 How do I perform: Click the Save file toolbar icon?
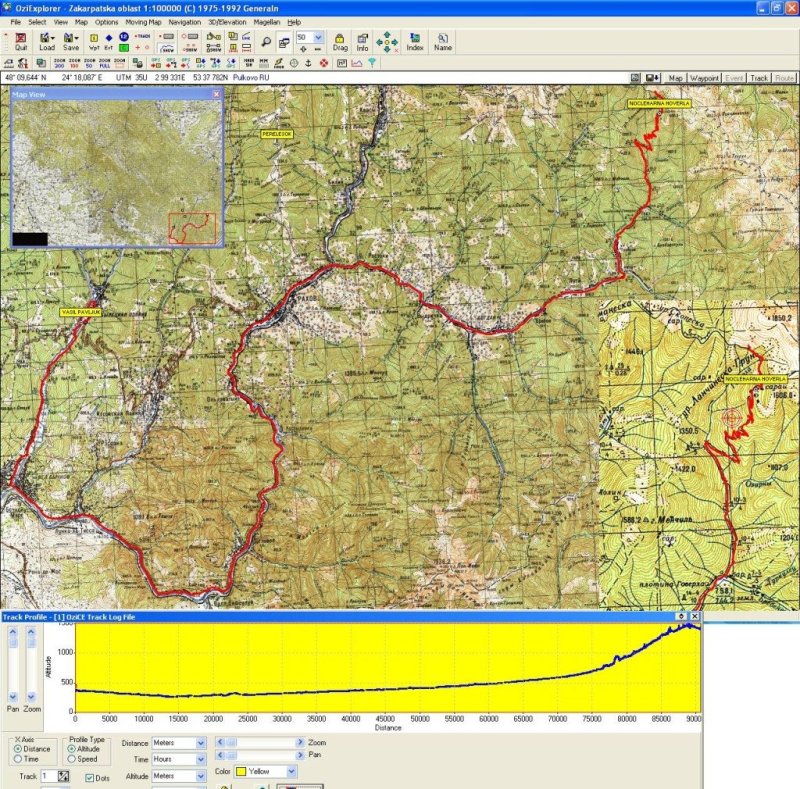tap(71, 40)
